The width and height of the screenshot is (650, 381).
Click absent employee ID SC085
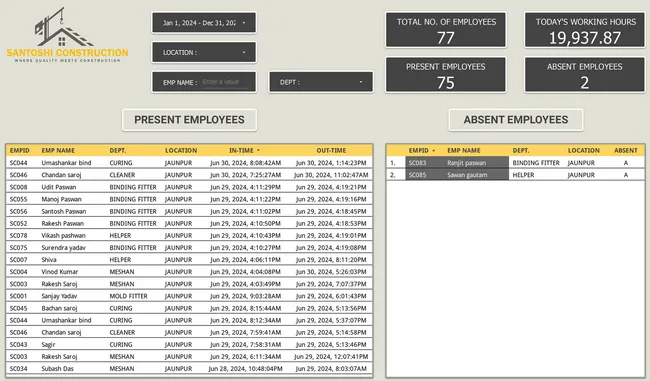pyautogui.click(x=417, y=175)
